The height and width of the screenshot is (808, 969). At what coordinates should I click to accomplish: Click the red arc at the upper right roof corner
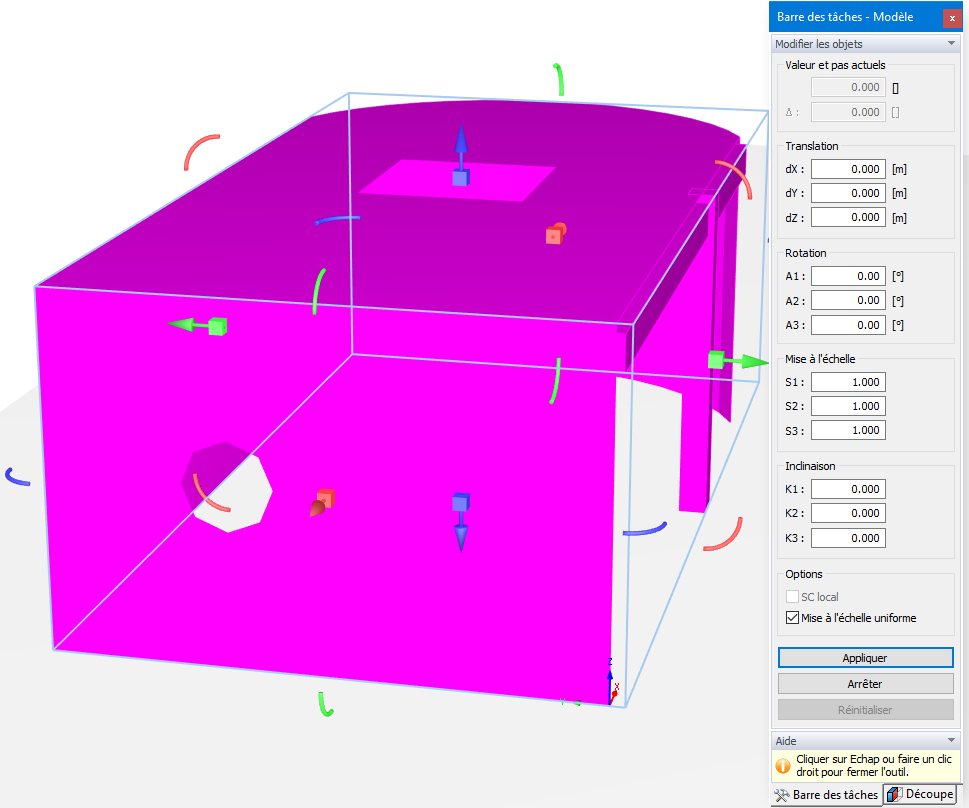point(734,179)
